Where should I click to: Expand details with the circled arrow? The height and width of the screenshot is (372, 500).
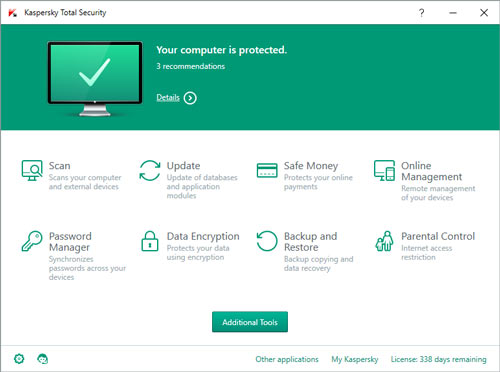pyautogui.click(x=190, y=98)
